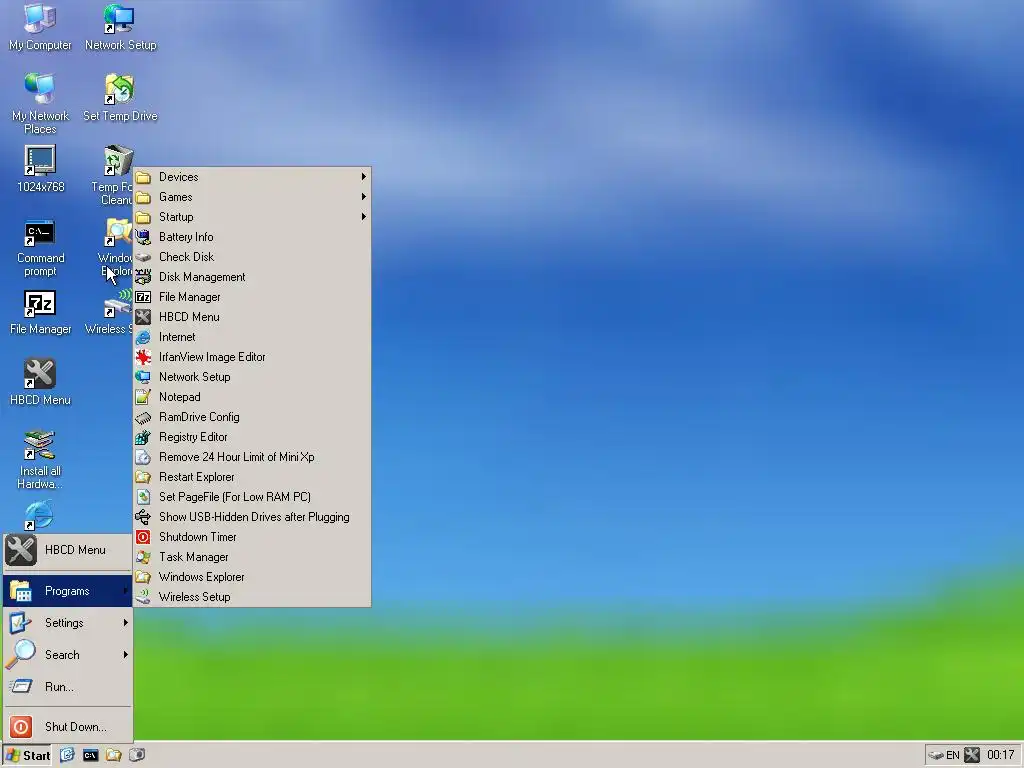Launch Check Disk from Programs menu
The image size is (1024, 768).
[x=252, y=257]
